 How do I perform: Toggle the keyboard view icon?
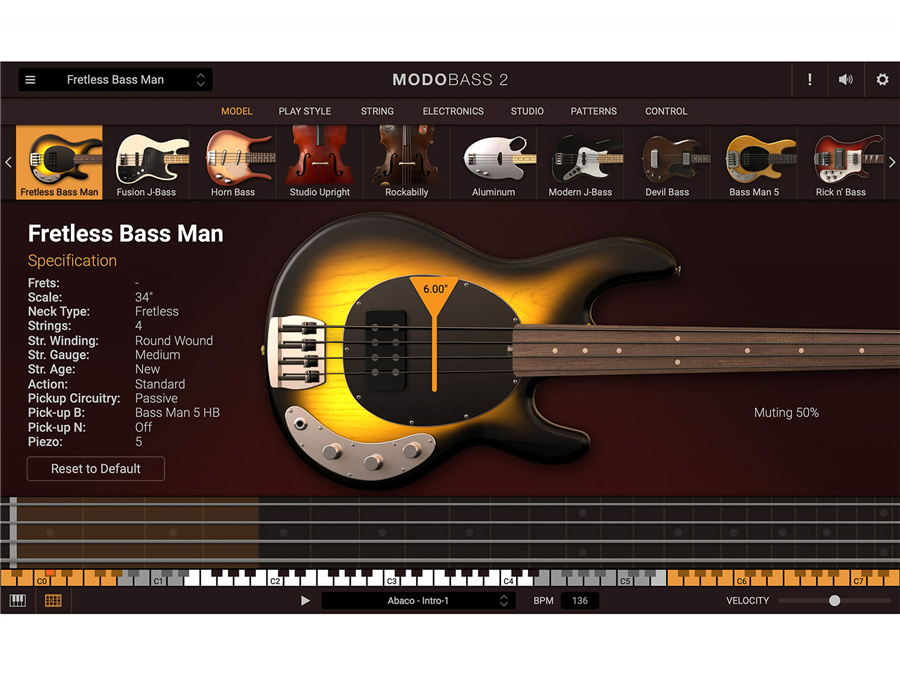point(18,601)
